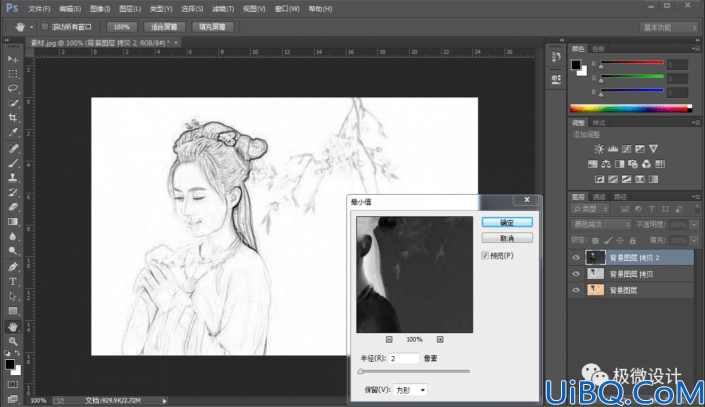Select the Dodge tool
This screenshot has height=407, width=705.
(13, 251)
